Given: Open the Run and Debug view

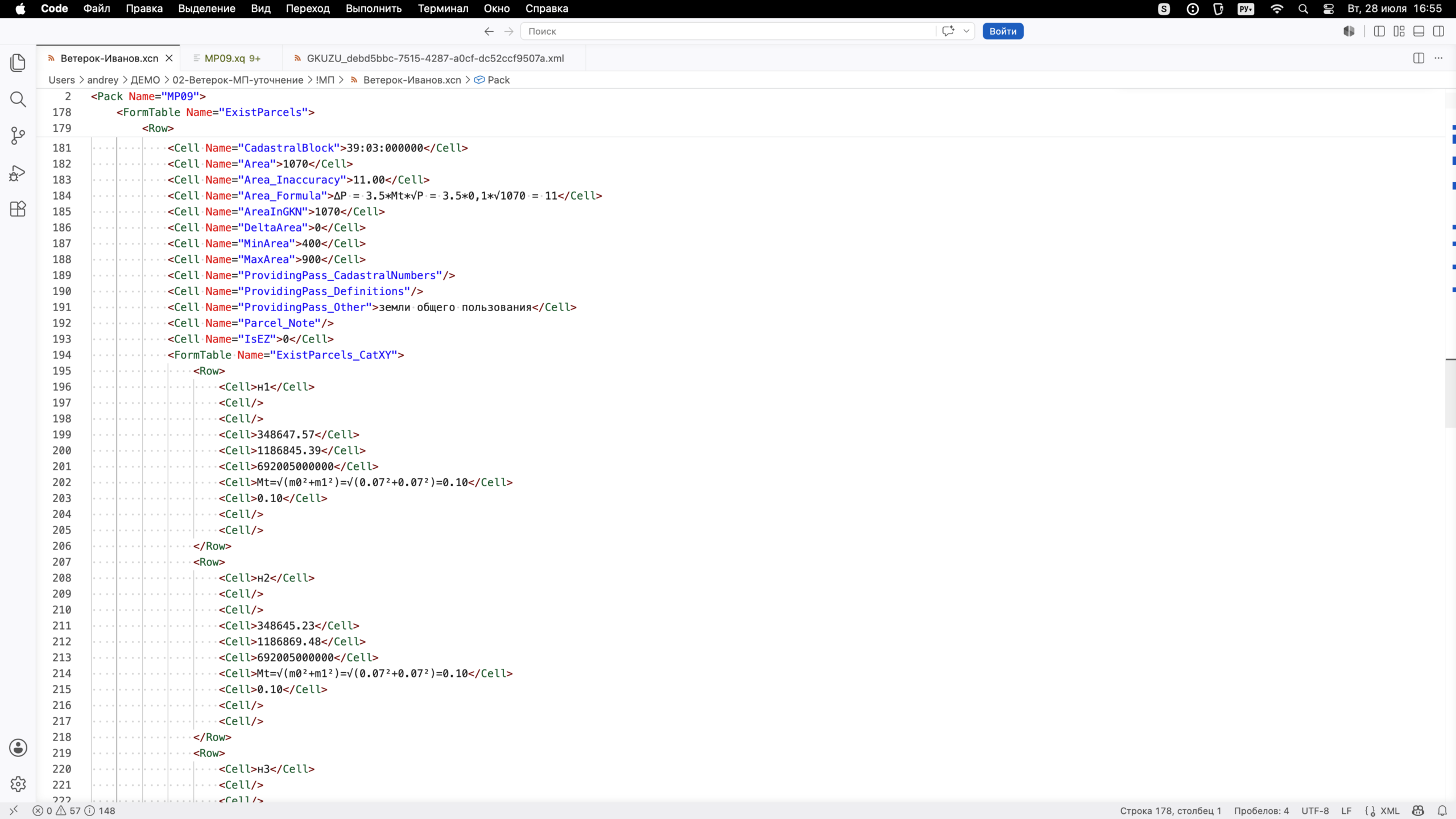Looking at the screenshot, I should click(18, 173).
